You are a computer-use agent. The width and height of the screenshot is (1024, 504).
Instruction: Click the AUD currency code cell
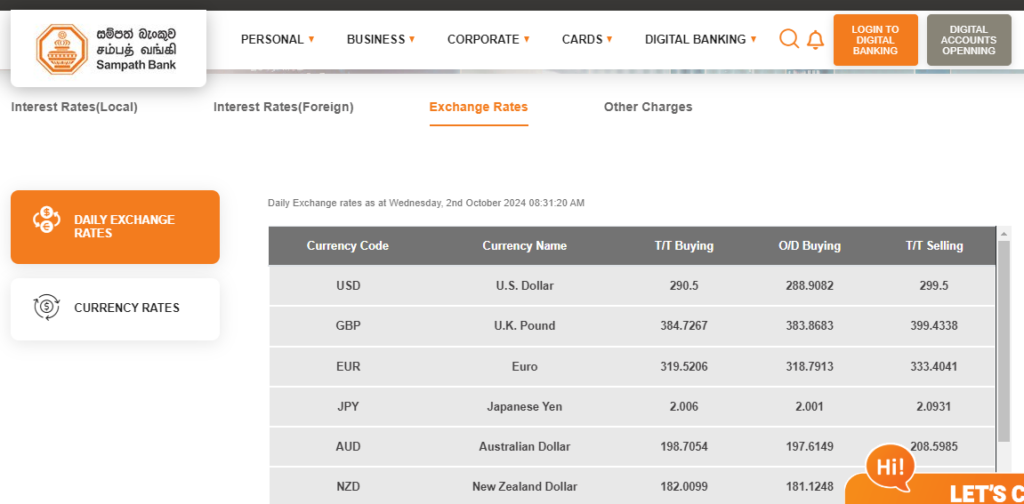[x=348, y=447]
